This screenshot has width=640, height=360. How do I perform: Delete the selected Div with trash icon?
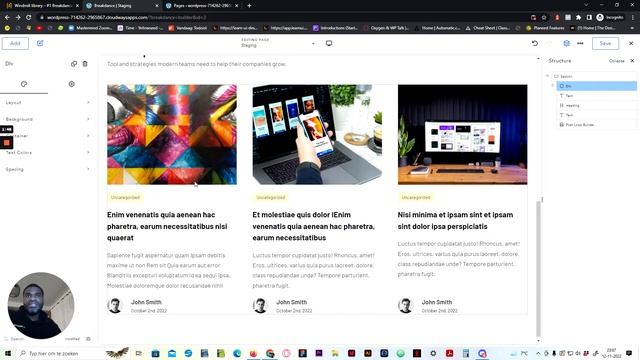click(85, 64)
